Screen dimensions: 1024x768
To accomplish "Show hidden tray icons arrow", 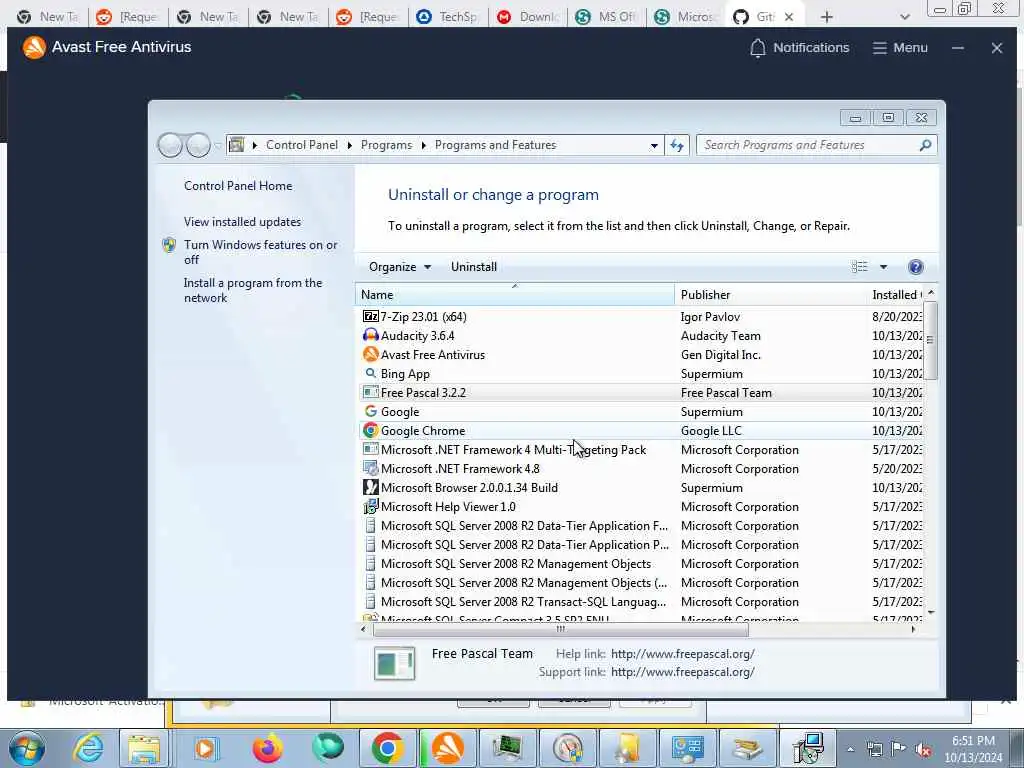I will pos(850,750).
